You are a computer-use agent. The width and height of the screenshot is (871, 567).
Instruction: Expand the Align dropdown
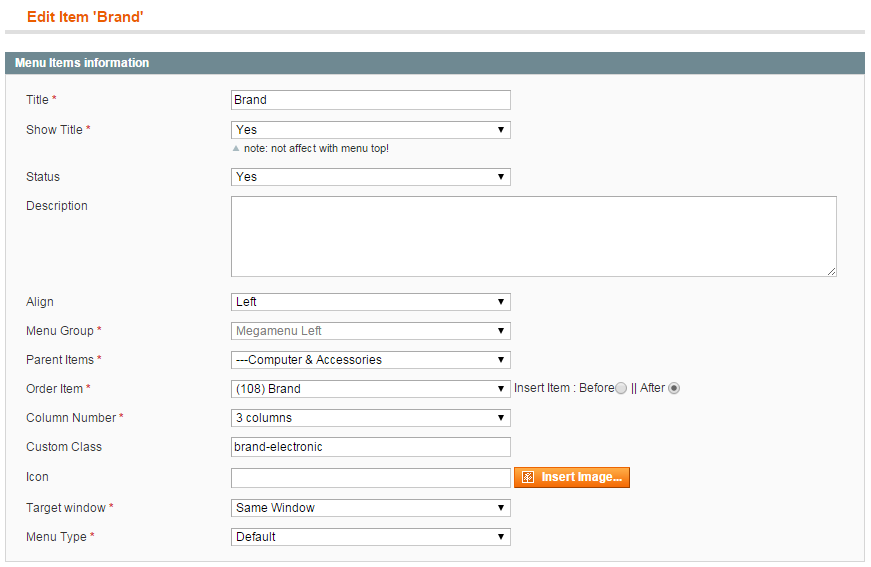pyautogui.click(x=371, y=302)
